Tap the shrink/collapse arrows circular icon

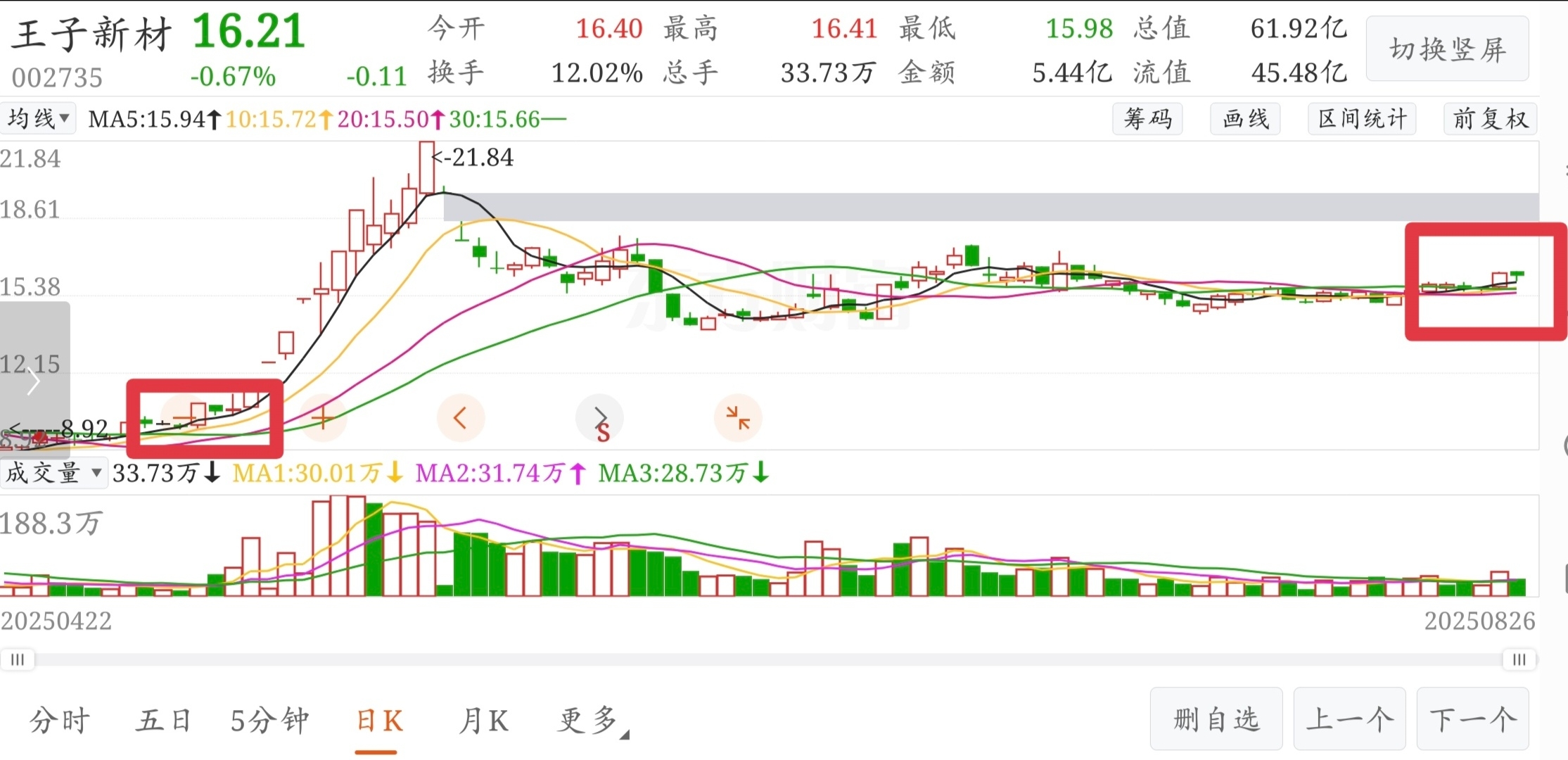(x=738, y=418)
